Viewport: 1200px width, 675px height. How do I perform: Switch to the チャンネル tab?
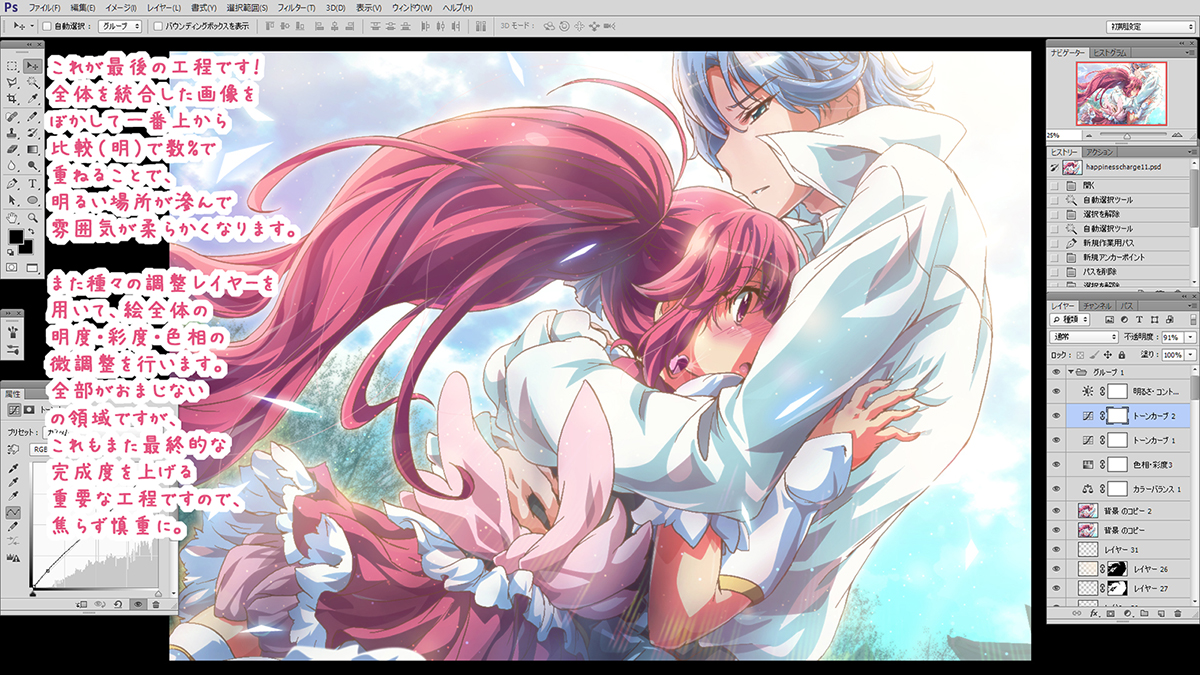click(1097, 304)
